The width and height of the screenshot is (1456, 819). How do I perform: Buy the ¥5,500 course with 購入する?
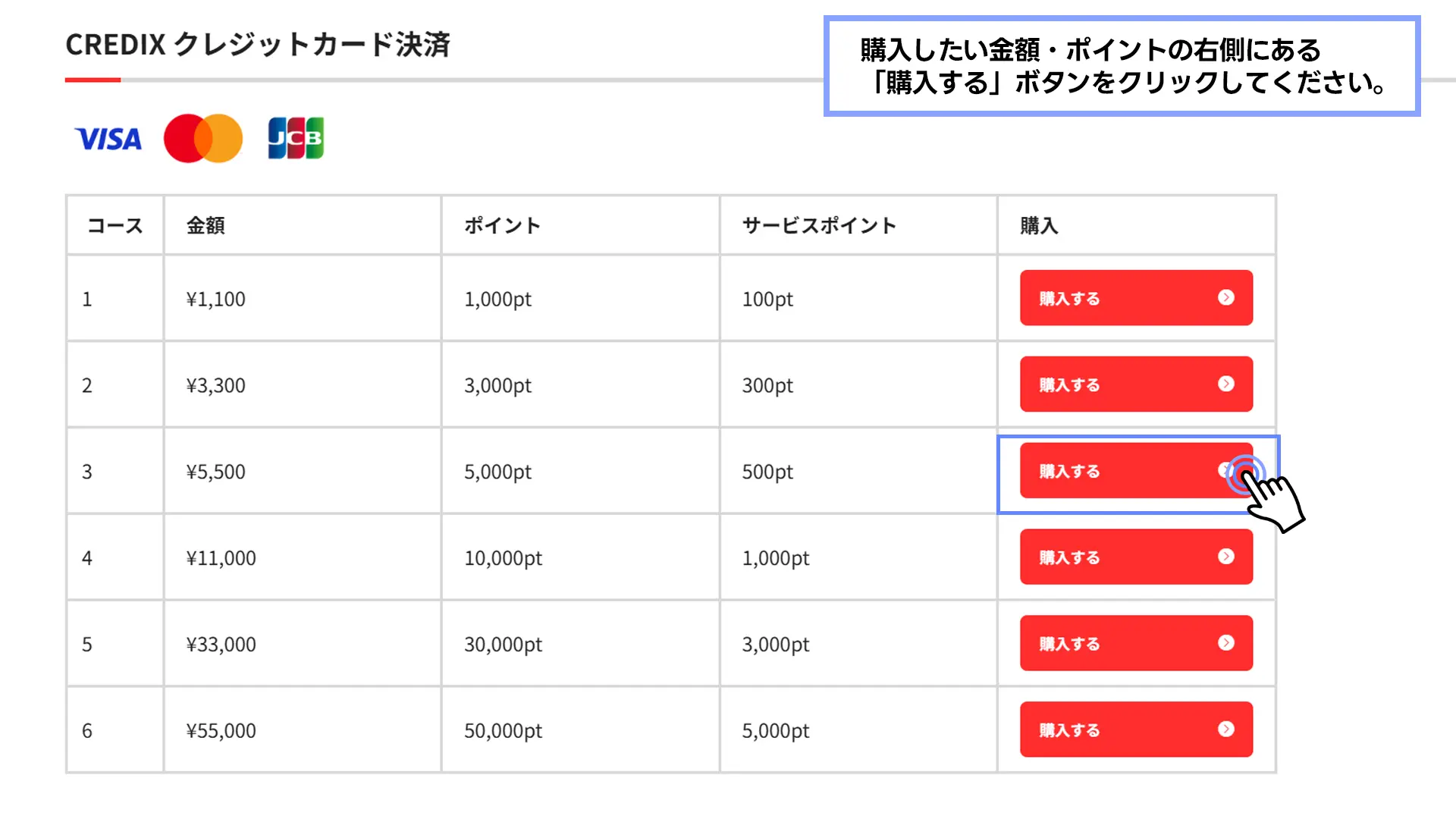tap(1136, 471)
